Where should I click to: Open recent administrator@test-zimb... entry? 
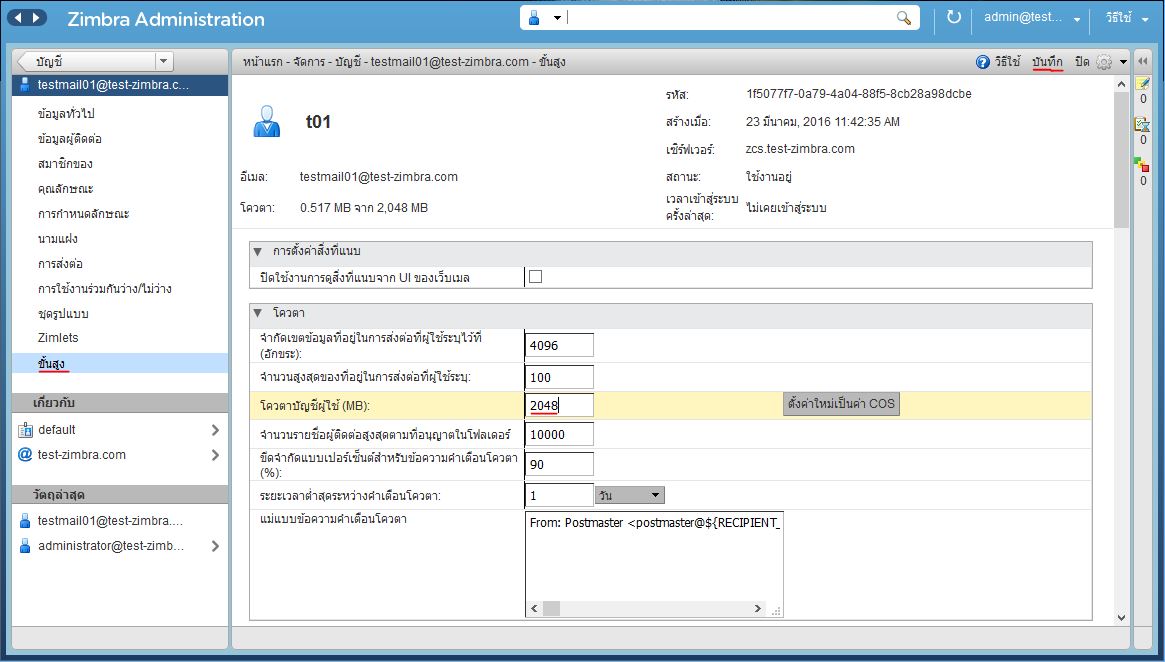click(x=111, y=546)
